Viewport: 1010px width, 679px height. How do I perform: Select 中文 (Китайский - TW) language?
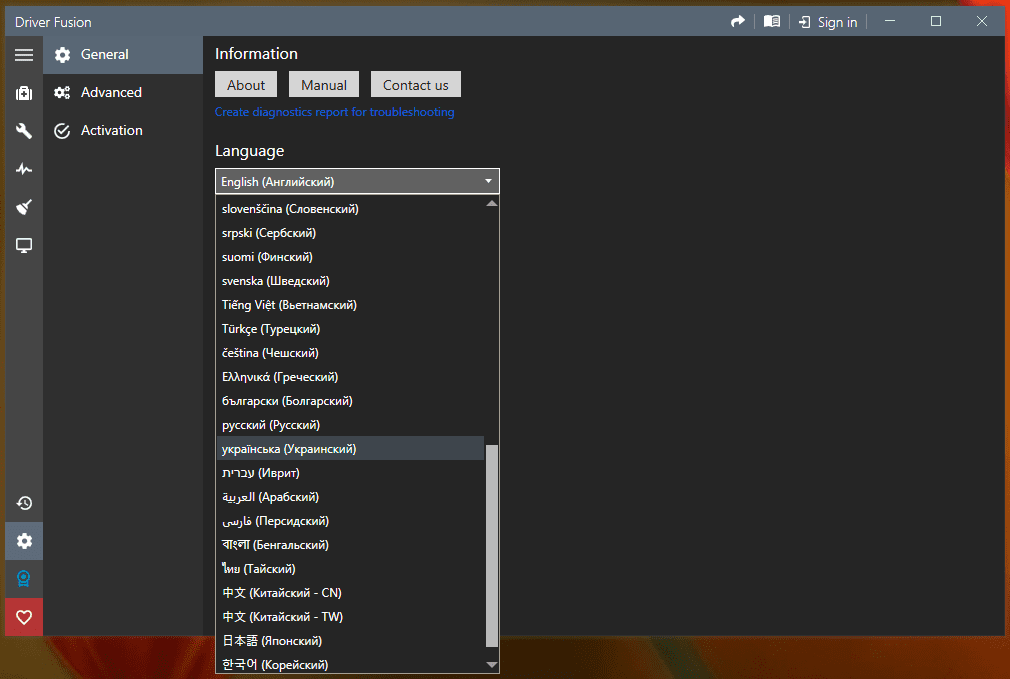tap(350, 617)
